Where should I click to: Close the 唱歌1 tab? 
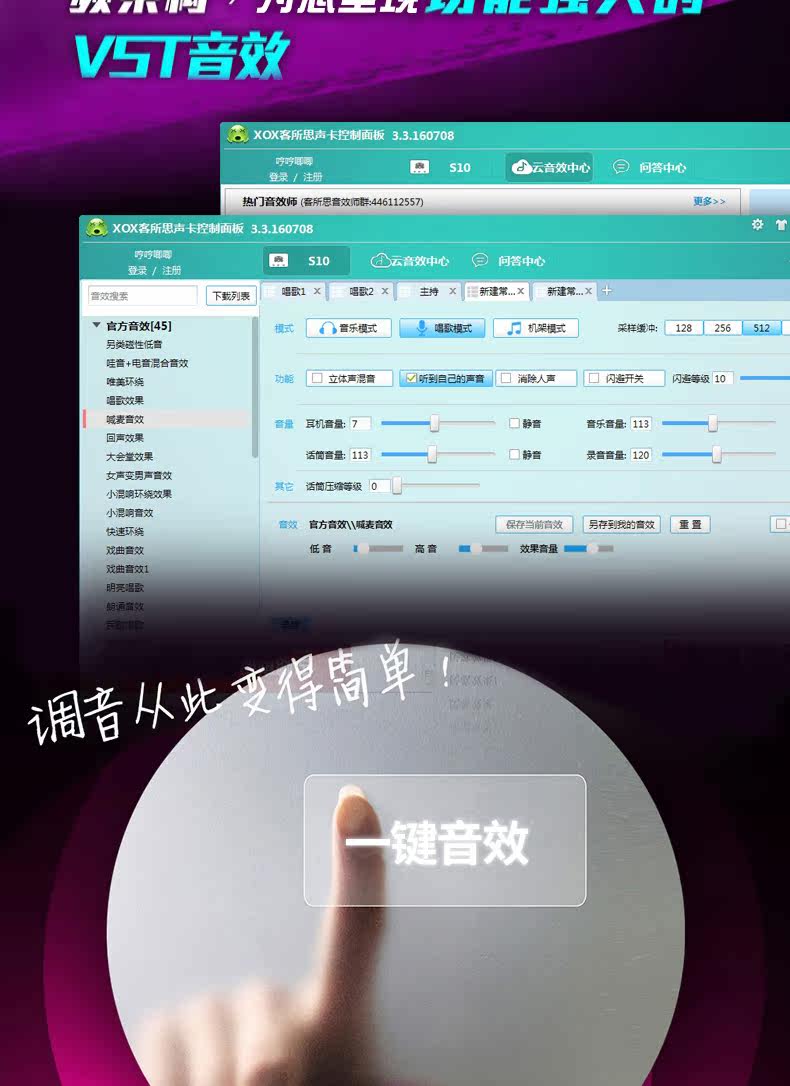317,292
